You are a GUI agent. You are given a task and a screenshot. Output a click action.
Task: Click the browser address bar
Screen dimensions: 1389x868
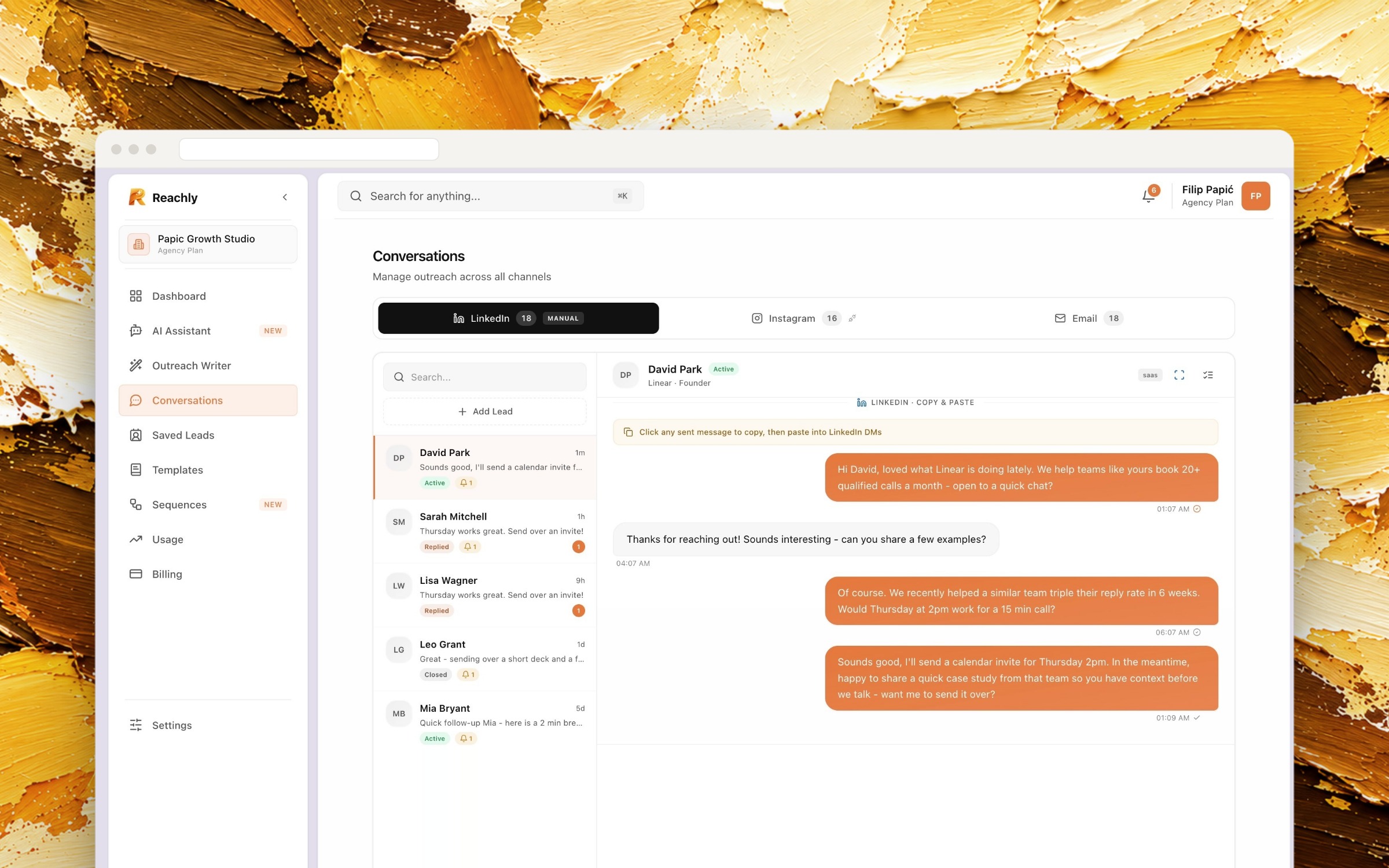pos(309,149)
